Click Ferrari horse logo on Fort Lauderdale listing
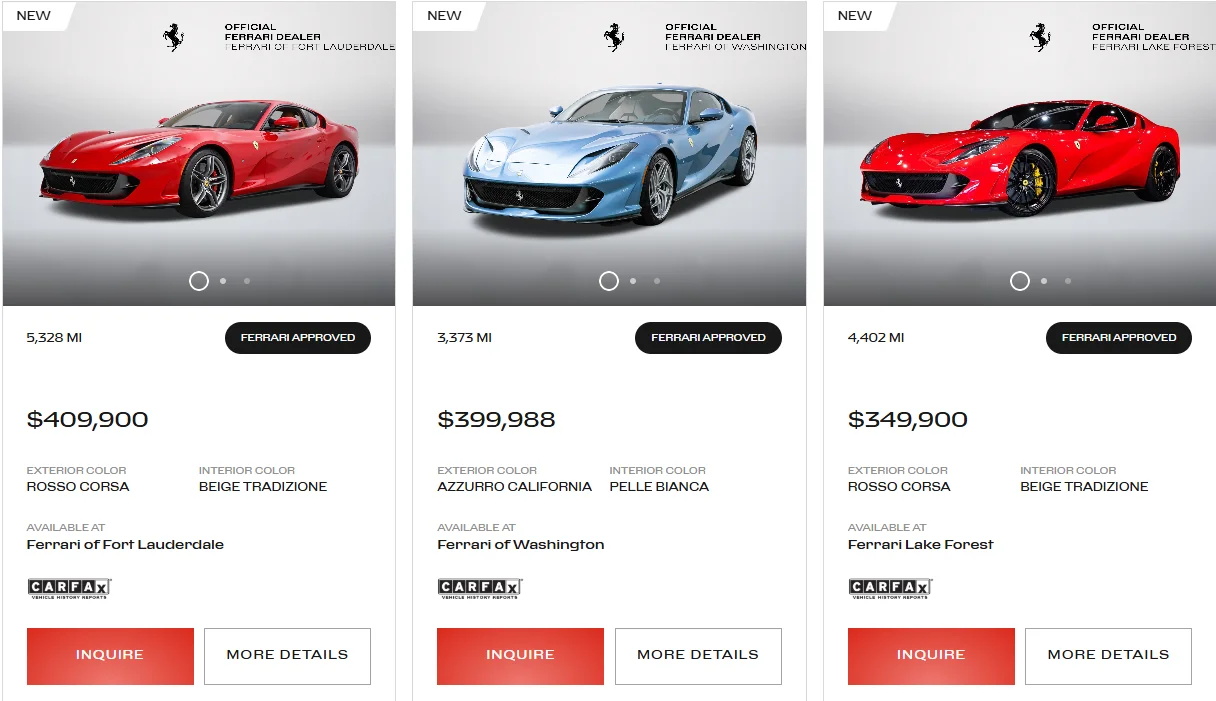The width and height of the screenshot is (1216, 701). coord(174,38)
